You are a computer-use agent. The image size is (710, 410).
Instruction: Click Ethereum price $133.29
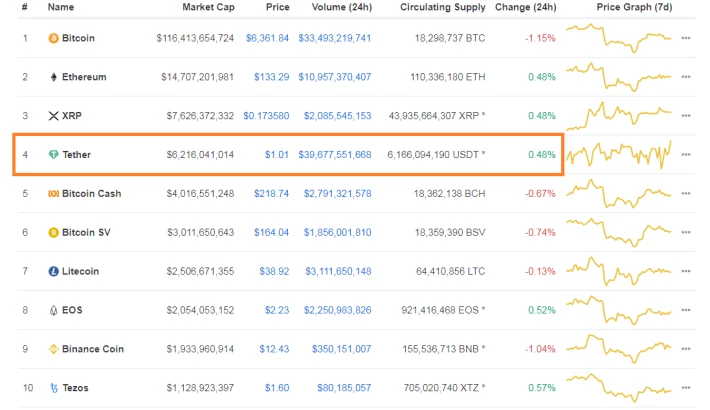(x=271, y=77)
